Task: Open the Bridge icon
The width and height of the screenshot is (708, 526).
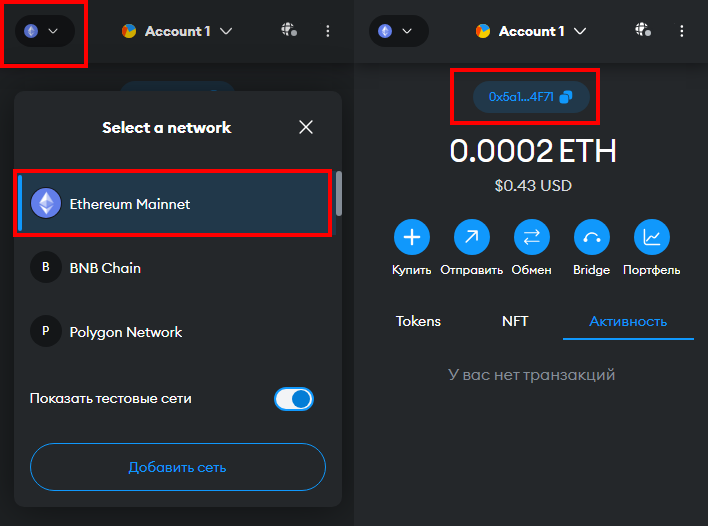Action: click(592, 237)
